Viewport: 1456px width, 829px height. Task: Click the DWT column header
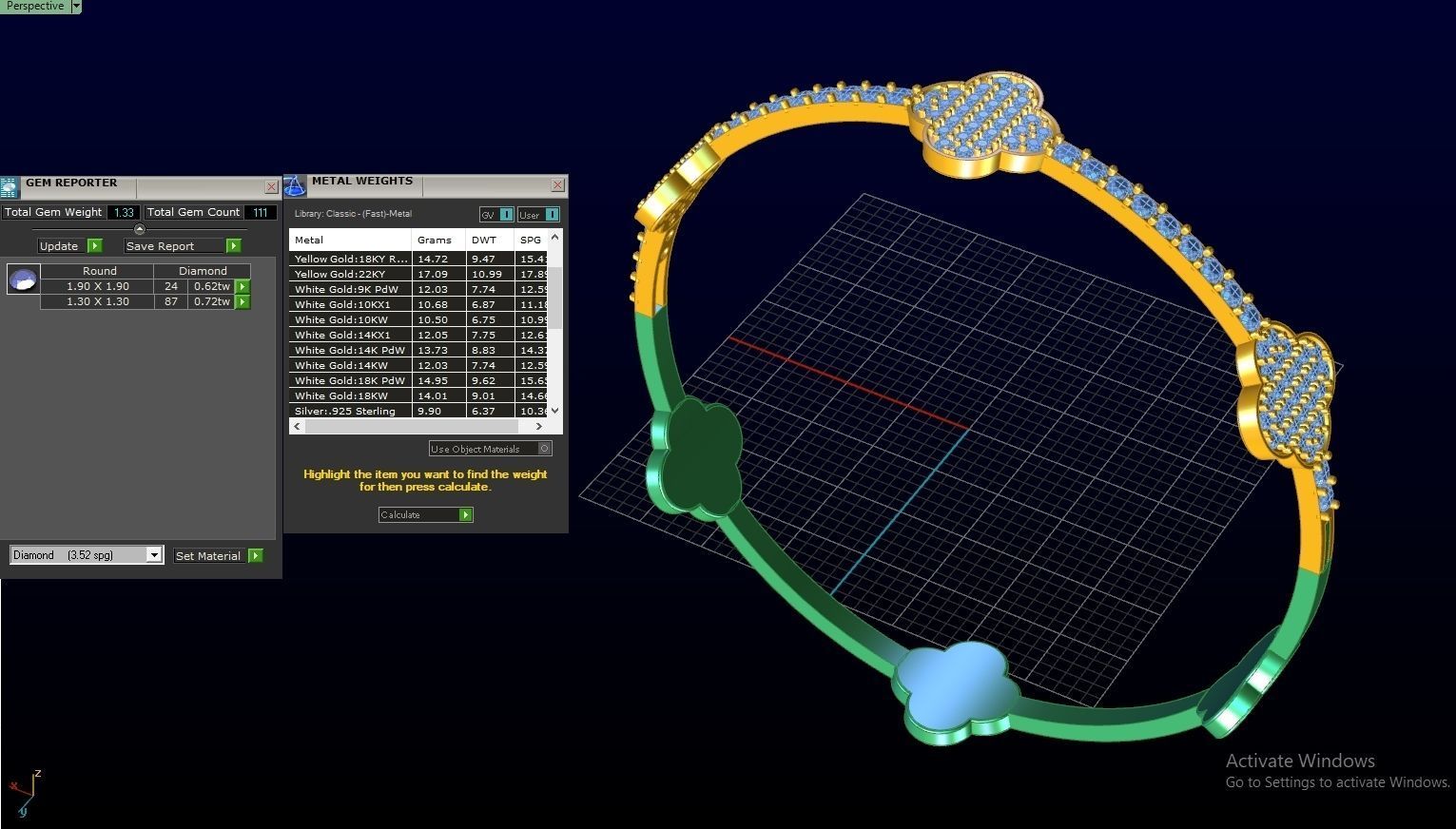[490, 240]
